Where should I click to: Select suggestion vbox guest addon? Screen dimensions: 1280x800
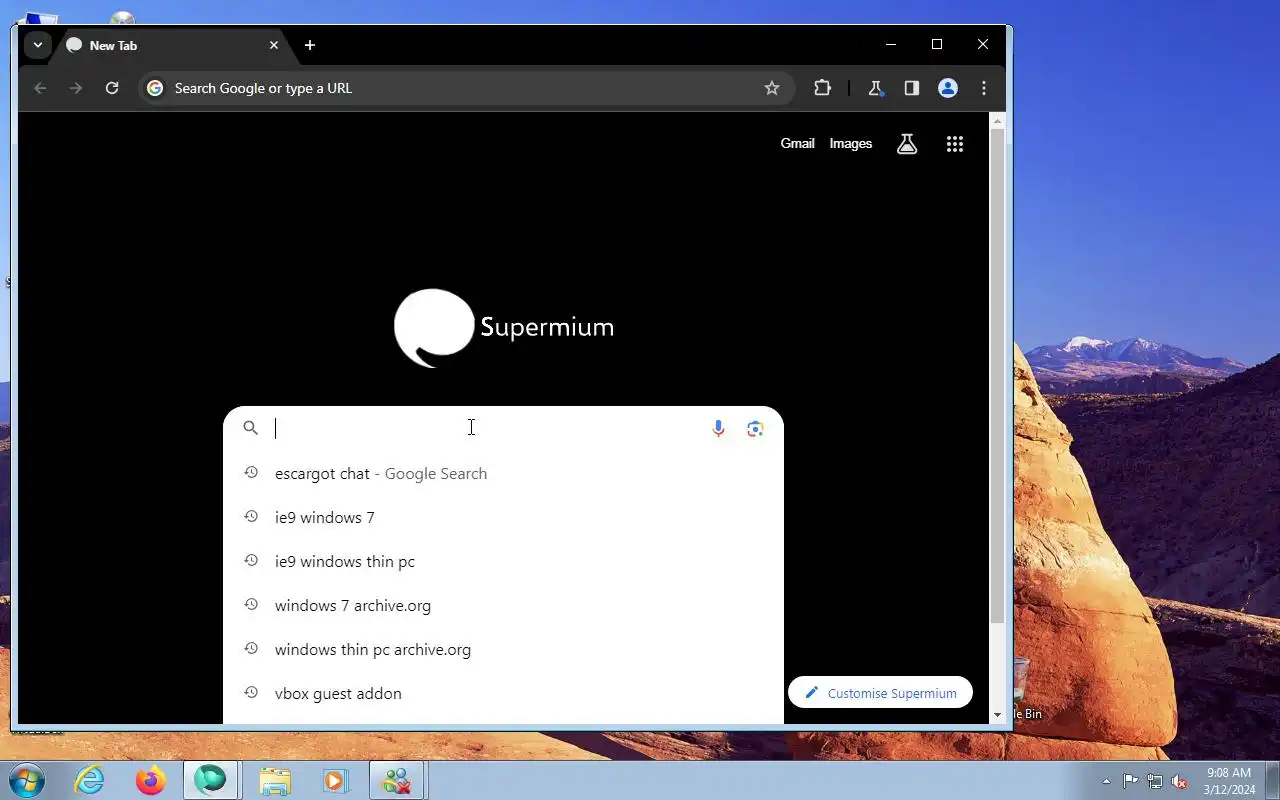[503, 693]
